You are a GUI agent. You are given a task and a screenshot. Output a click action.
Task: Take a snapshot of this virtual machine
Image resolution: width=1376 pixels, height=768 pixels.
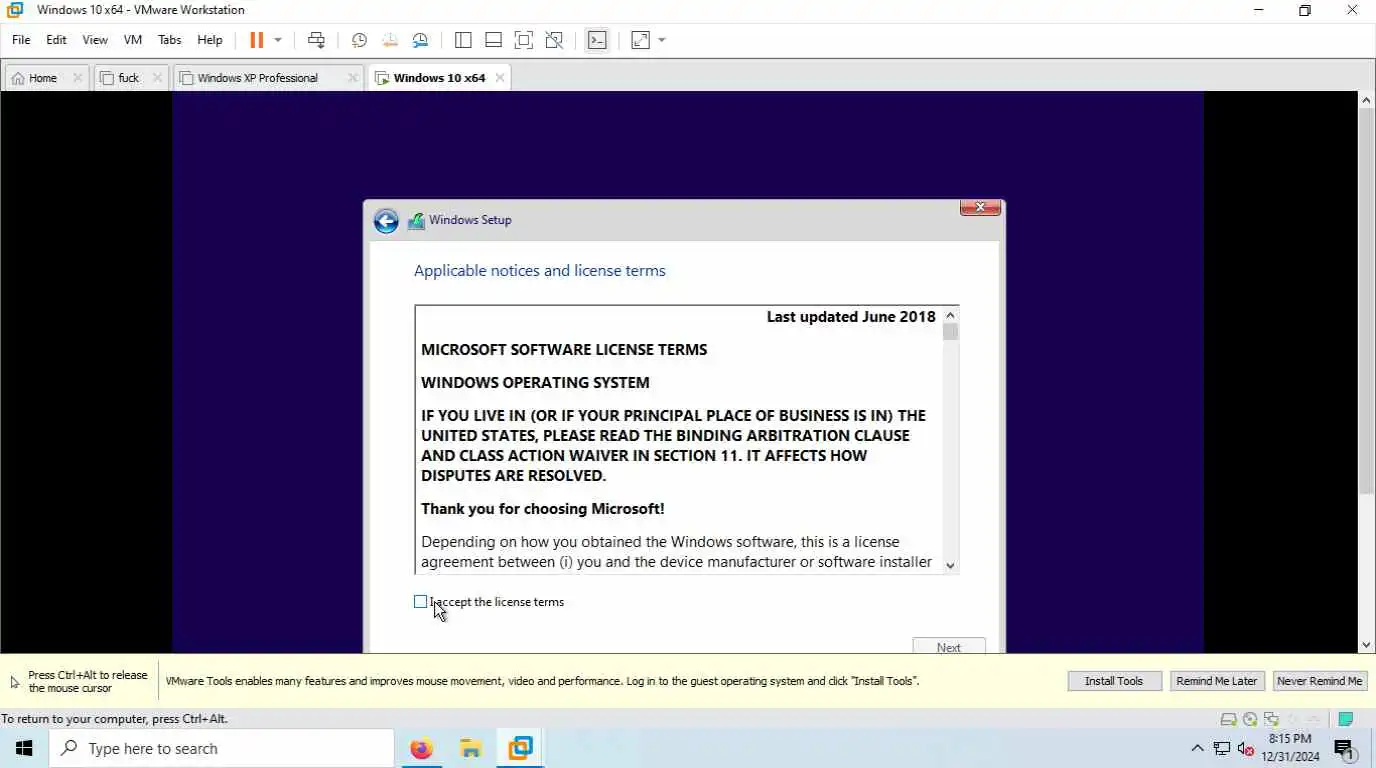click(359, 40)
